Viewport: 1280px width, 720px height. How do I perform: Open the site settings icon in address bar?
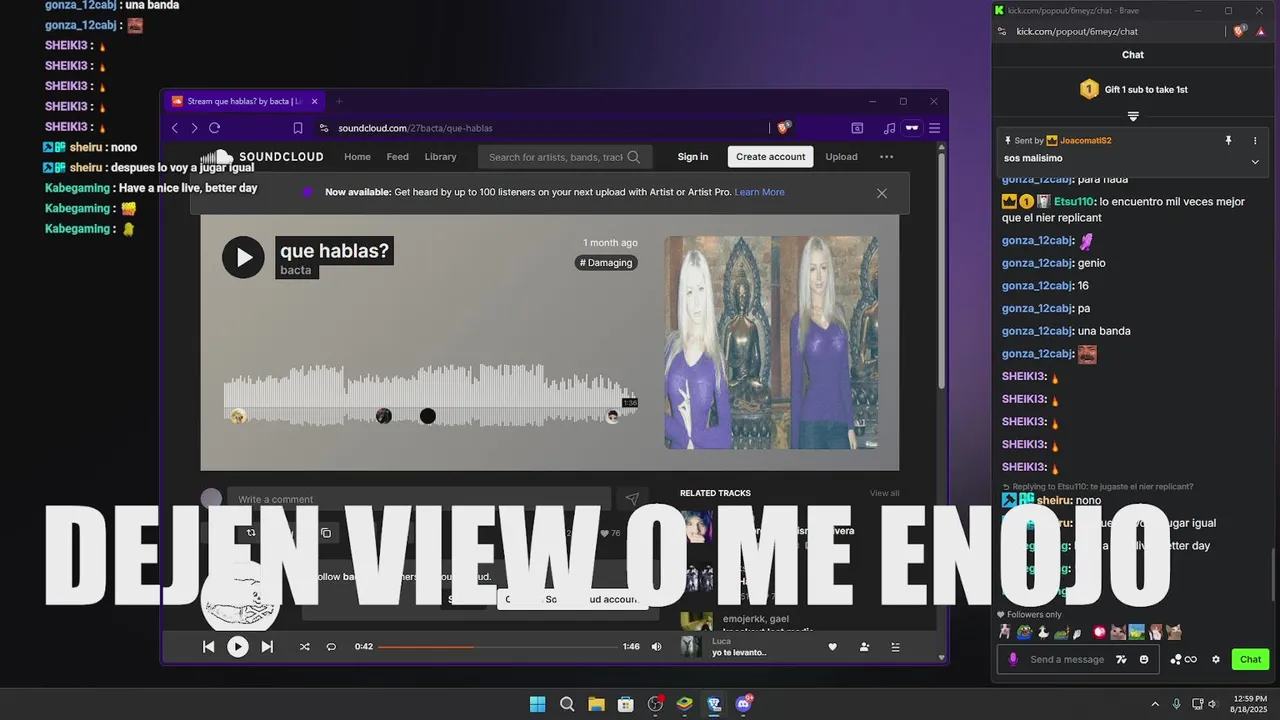323,128
